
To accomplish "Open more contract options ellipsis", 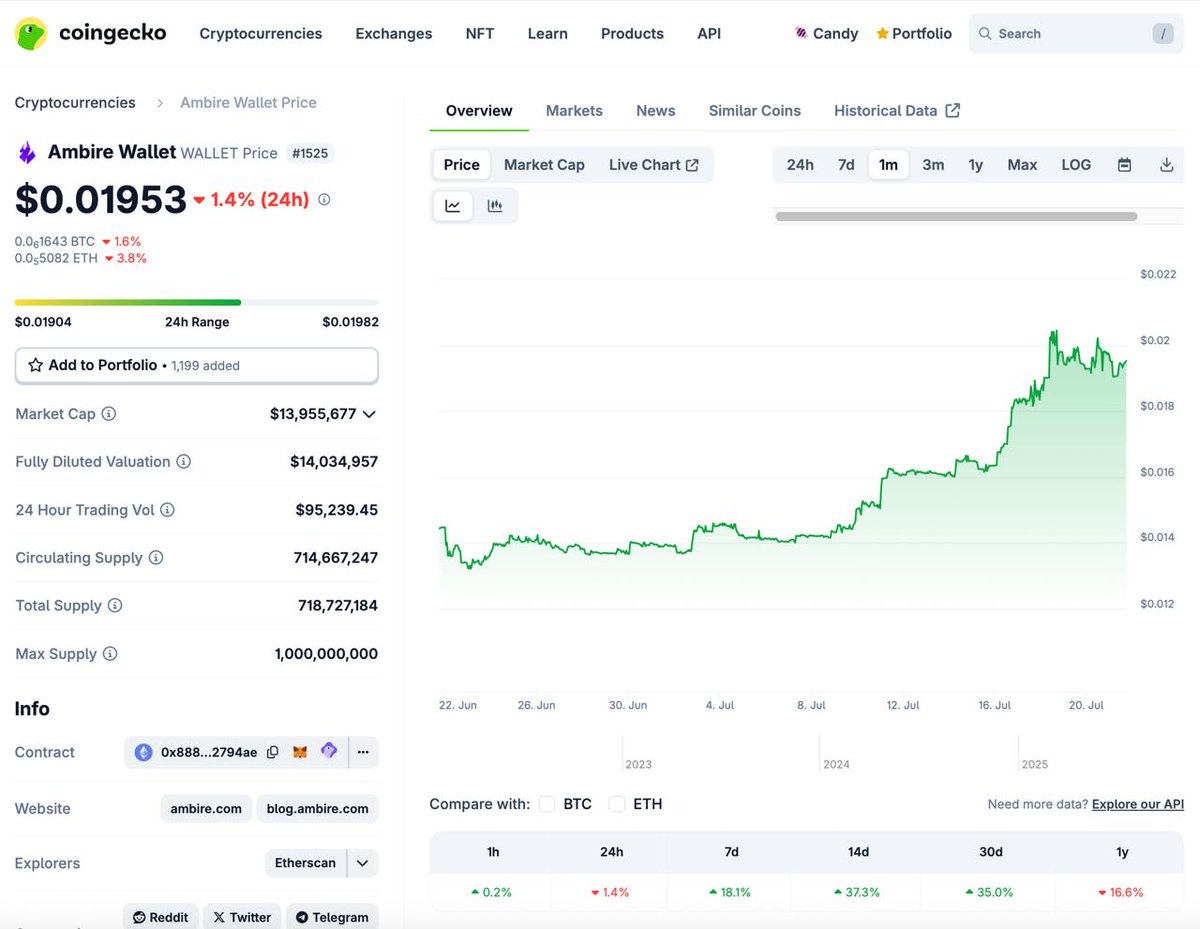I will (363, 752).
